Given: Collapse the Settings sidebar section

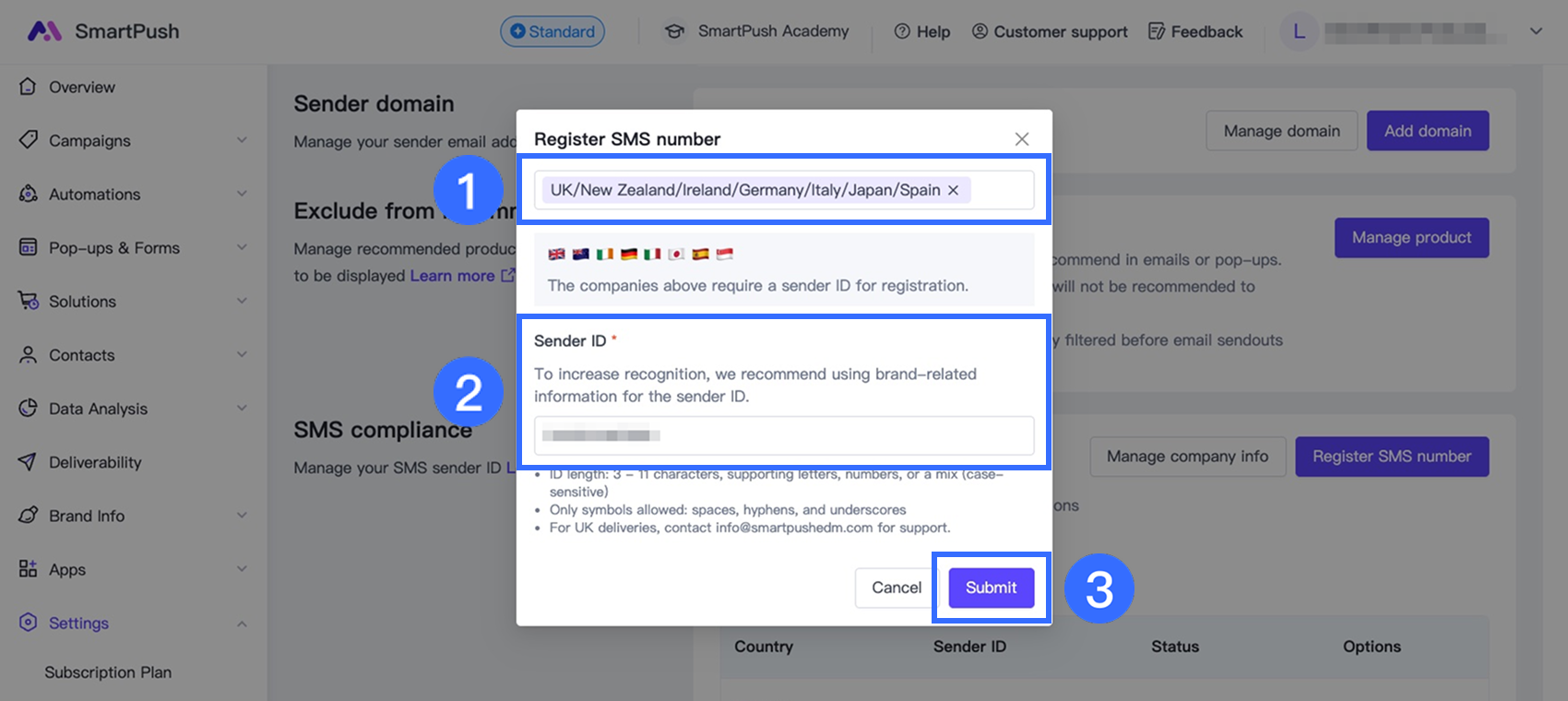Looking at the screenshot, I should click(242, 624).
